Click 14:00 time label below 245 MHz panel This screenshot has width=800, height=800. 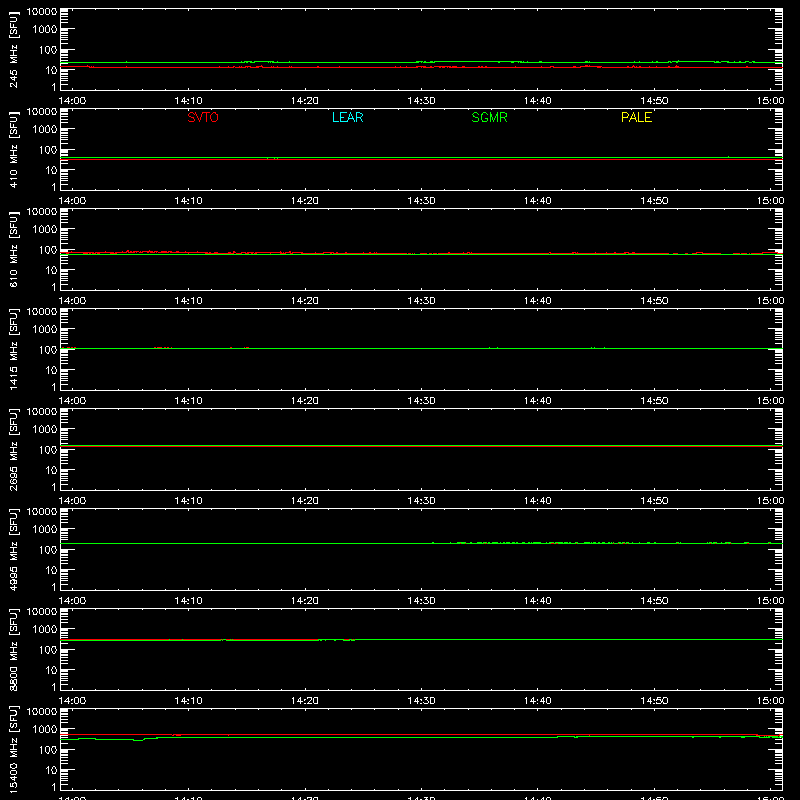click(72, 101)
